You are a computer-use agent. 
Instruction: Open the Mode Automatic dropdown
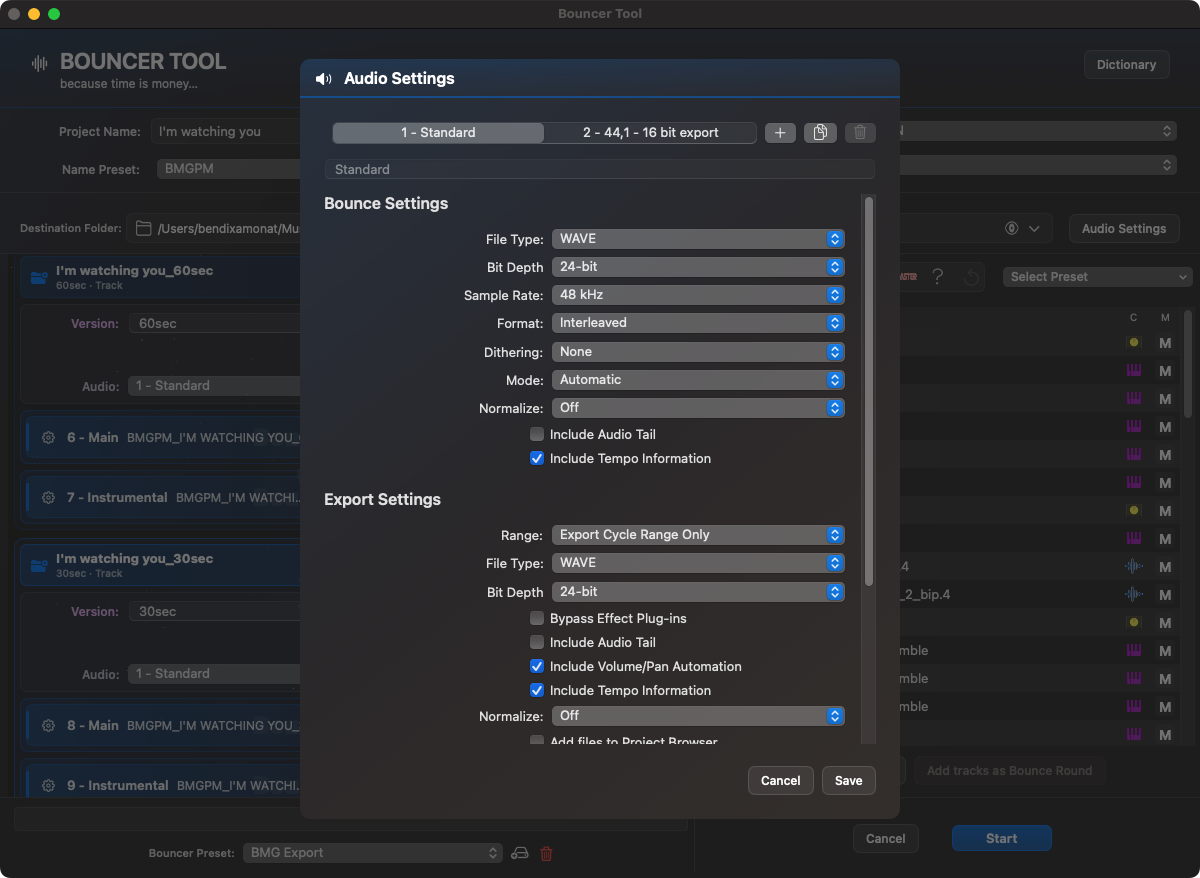click(x=698, y=380)
